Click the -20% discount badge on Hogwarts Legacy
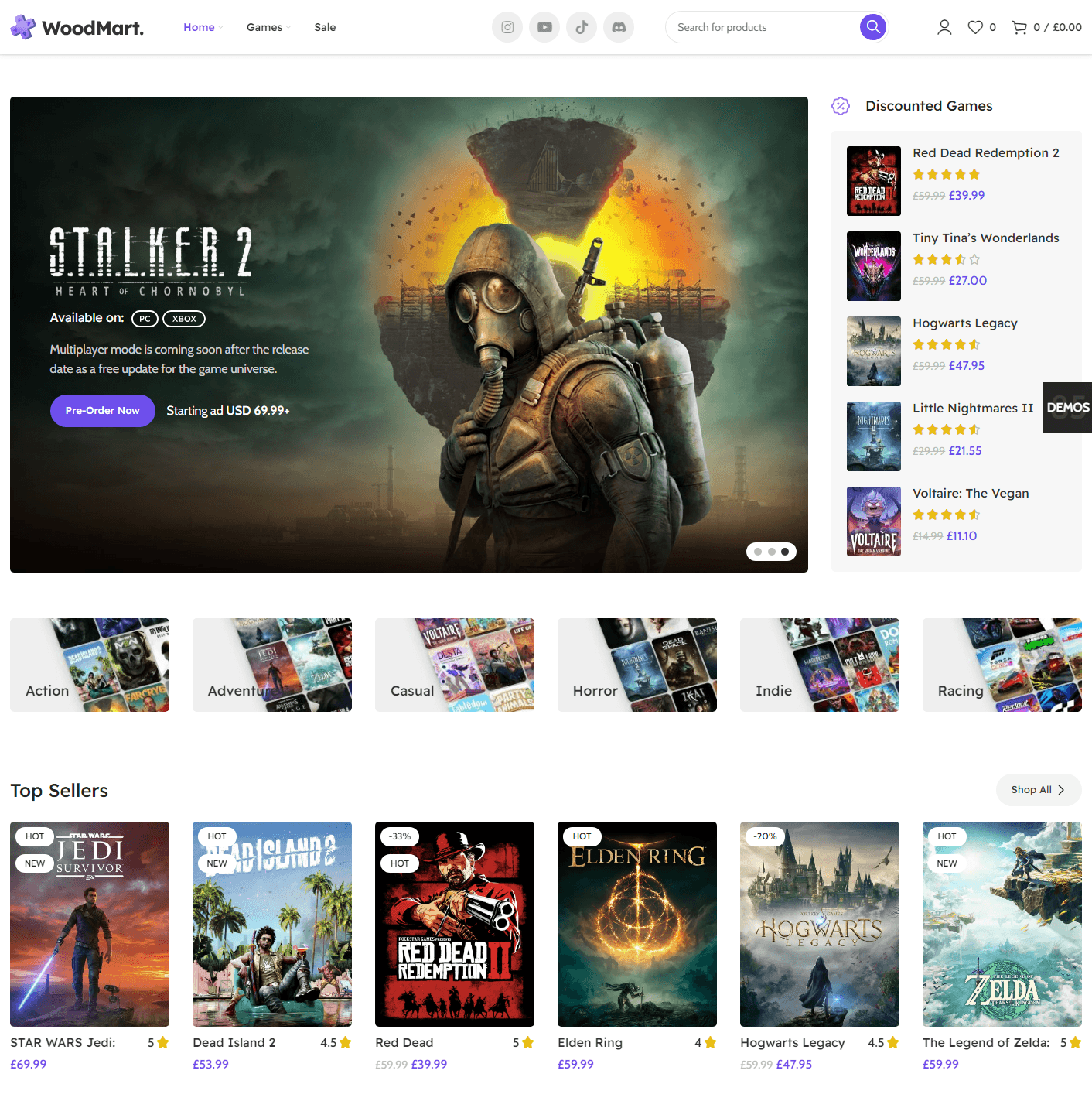1092x1101 pixels. [766, 836]
